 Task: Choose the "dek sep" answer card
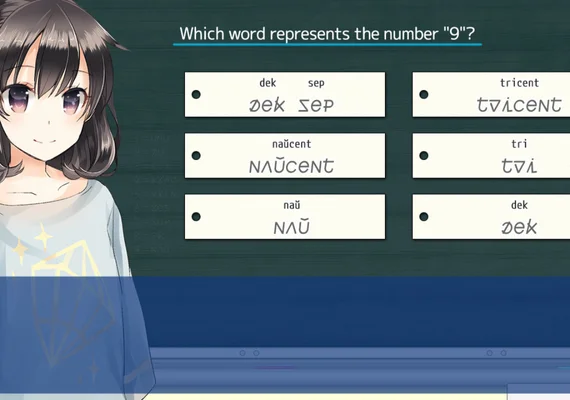click(x=285, y=95)
